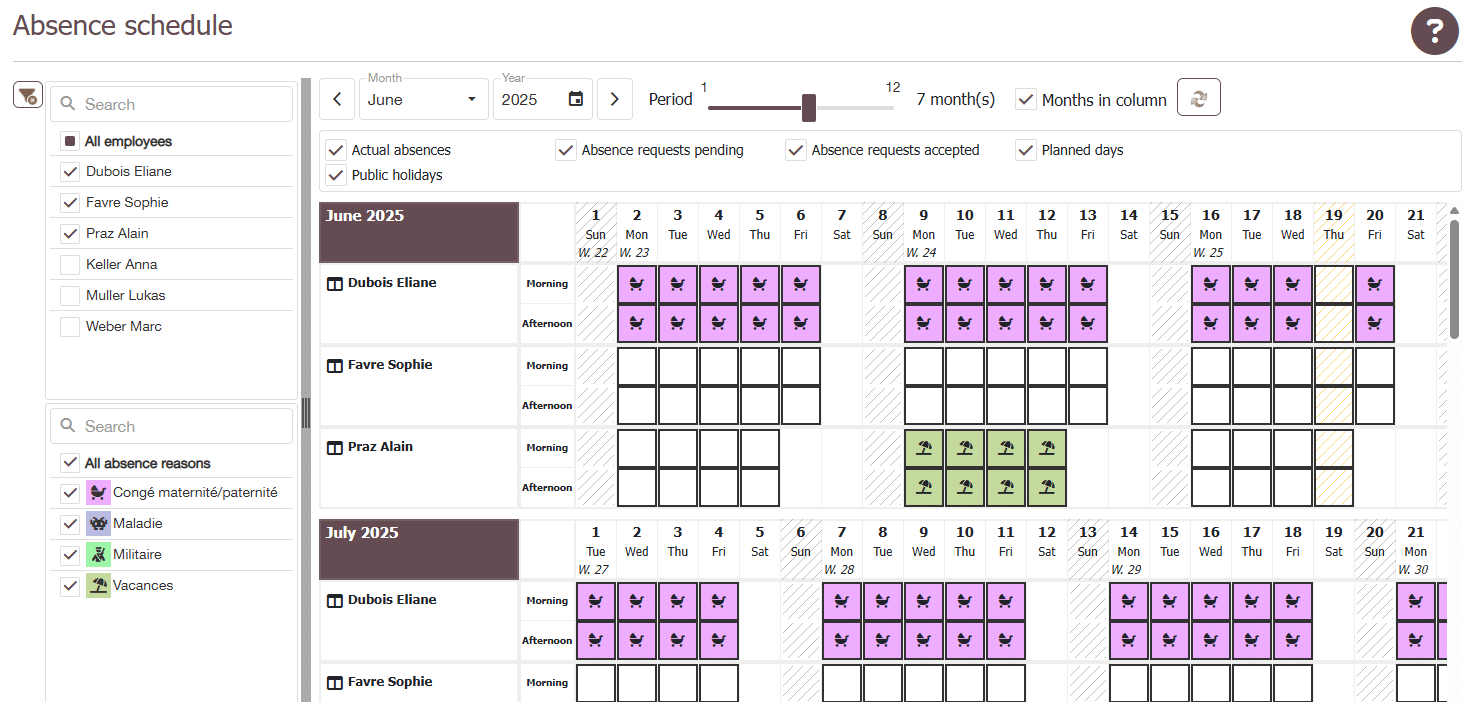Image resolution: width=1473 pixels, height=702 pixels.
Task: Click the Militaire absence reason icon
Action: (x=98, y=555)
